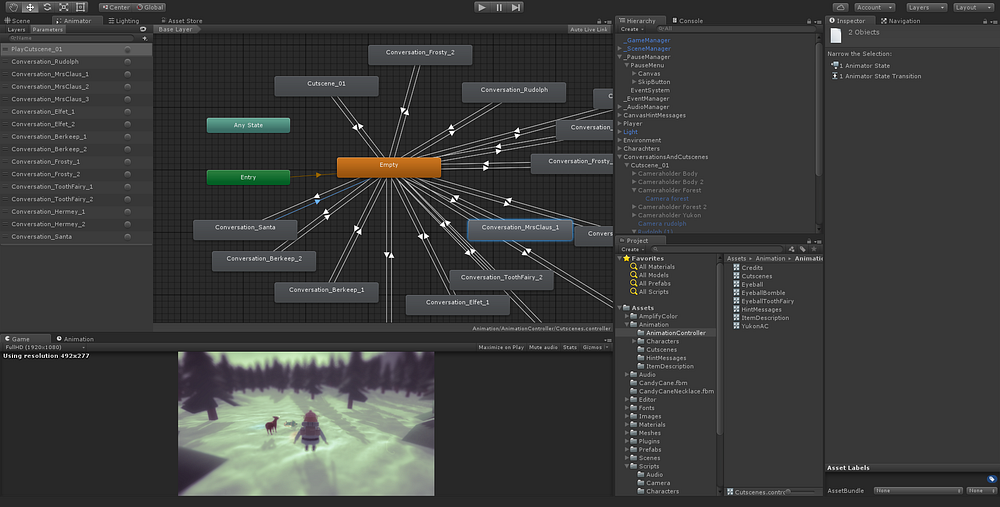This screenshot has height=507, width=1000.
Task: Click the eye visibility icon in Parameters panel
Action: pyautogui.click(x=143, y=29)
